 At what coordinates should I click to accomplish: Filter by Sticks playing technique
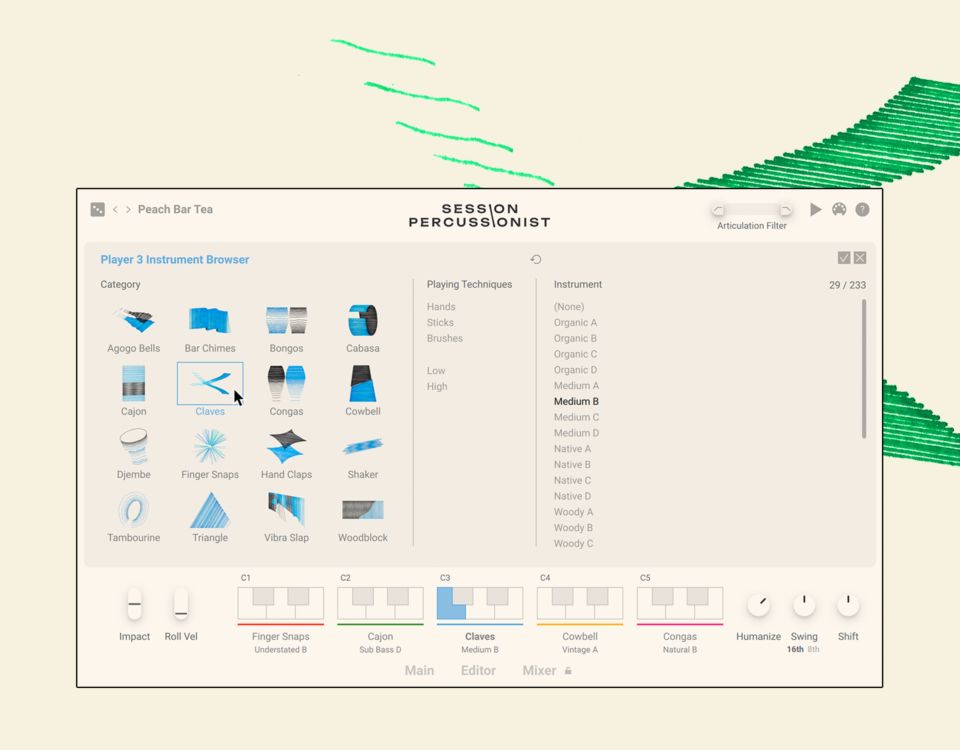click(440, 323)
